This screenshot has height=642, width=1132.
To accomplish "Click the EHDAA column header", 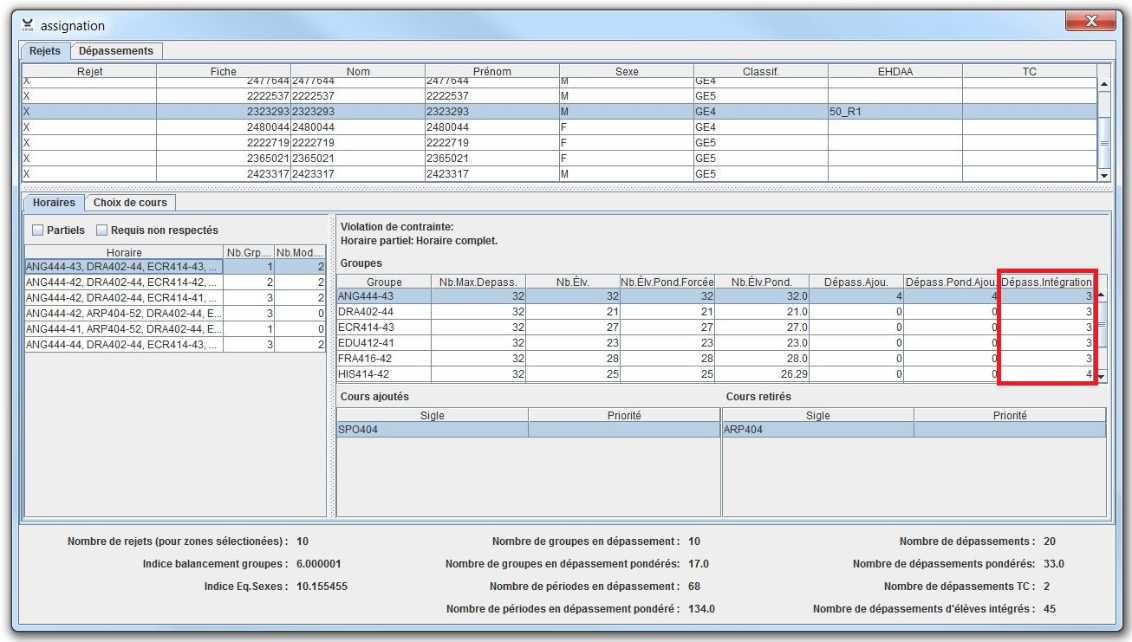I will tap(895, 71).
